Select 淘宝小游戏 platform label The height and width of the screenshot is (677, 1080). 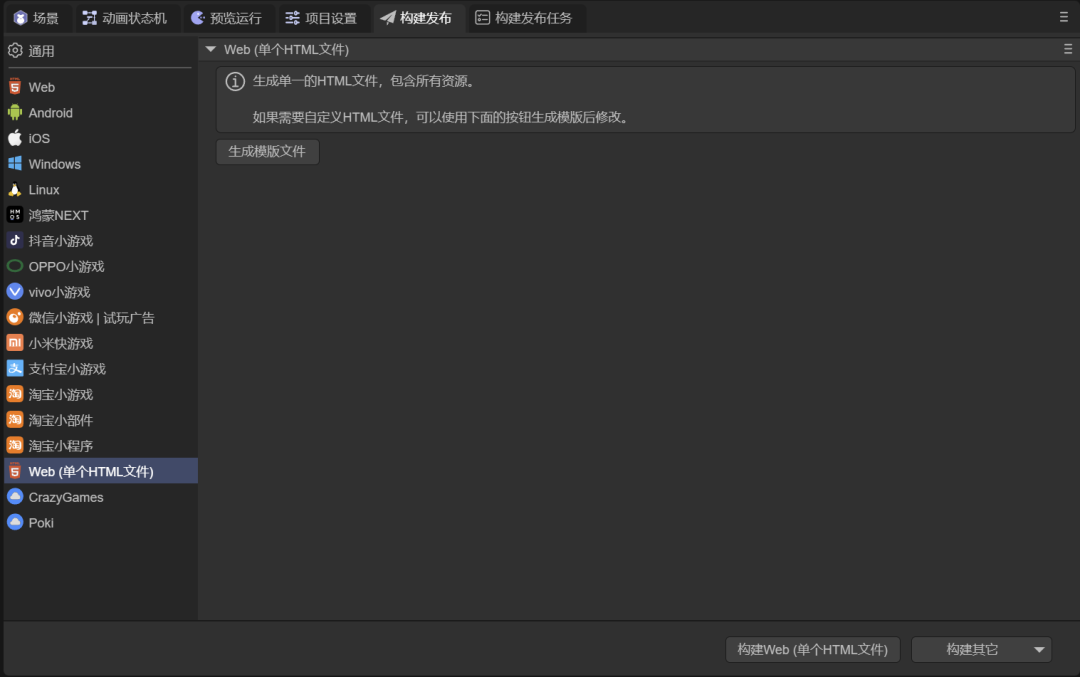(61, 395)
